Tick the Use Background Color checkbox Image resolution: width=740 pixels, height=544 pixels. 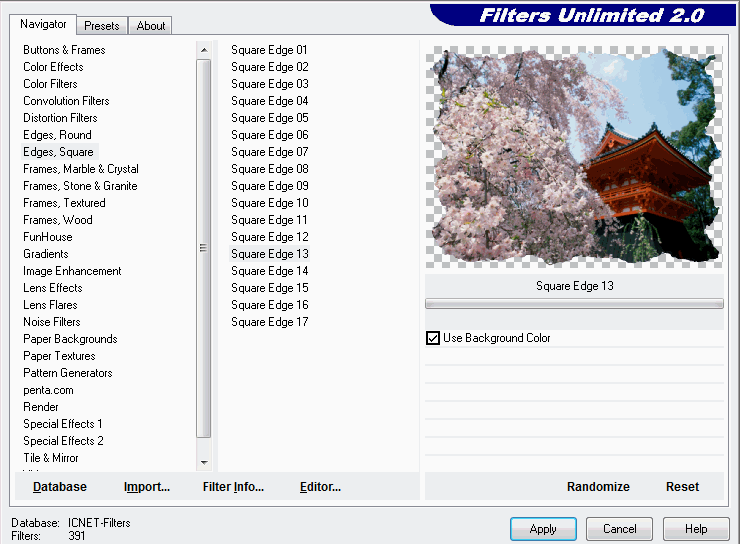[433, 339]
